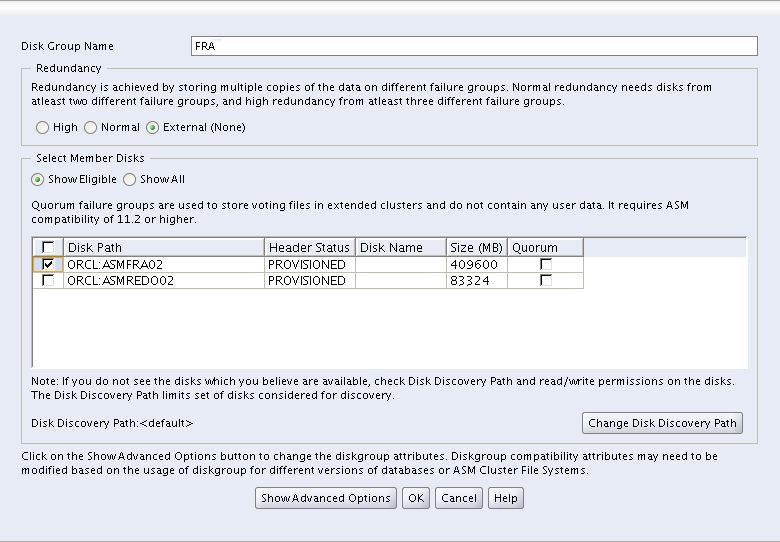Open the Help button

[x=506, y=498]
